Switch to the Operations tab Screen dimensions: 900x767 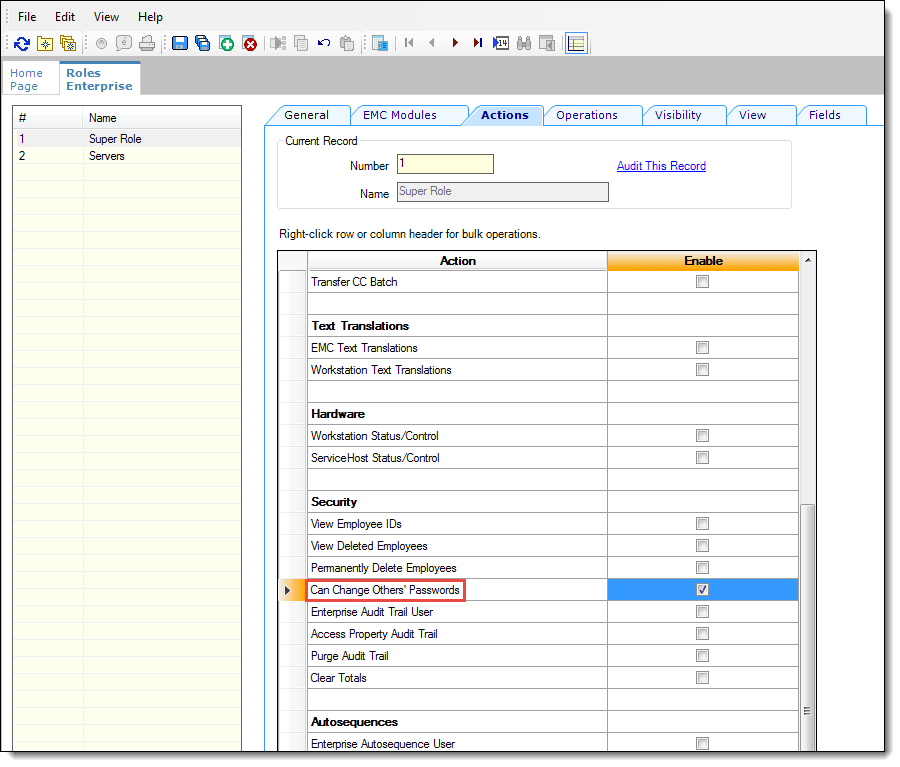pyautogui.click(x=592, y=115)
